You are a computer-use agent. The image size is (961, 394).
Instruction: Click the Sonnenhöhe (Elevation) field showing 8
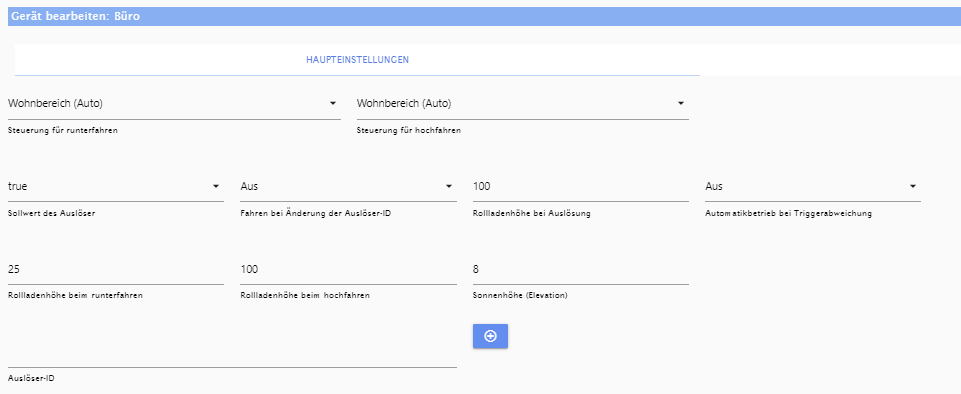(581, 270)
